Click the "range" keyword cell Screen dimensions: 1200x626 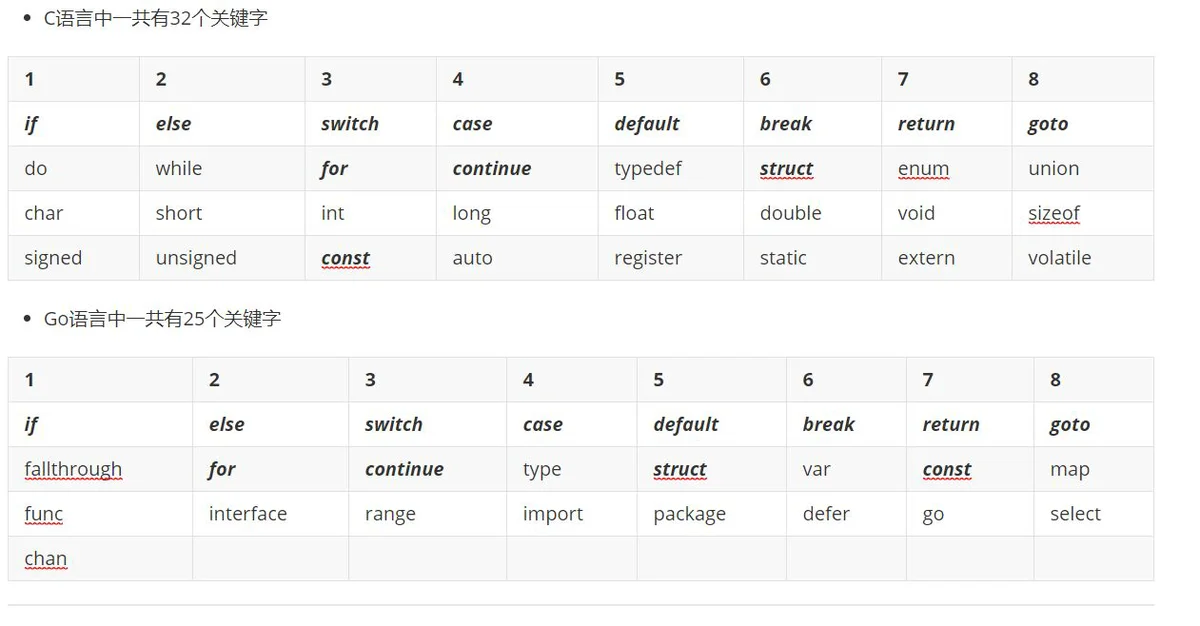390,514
